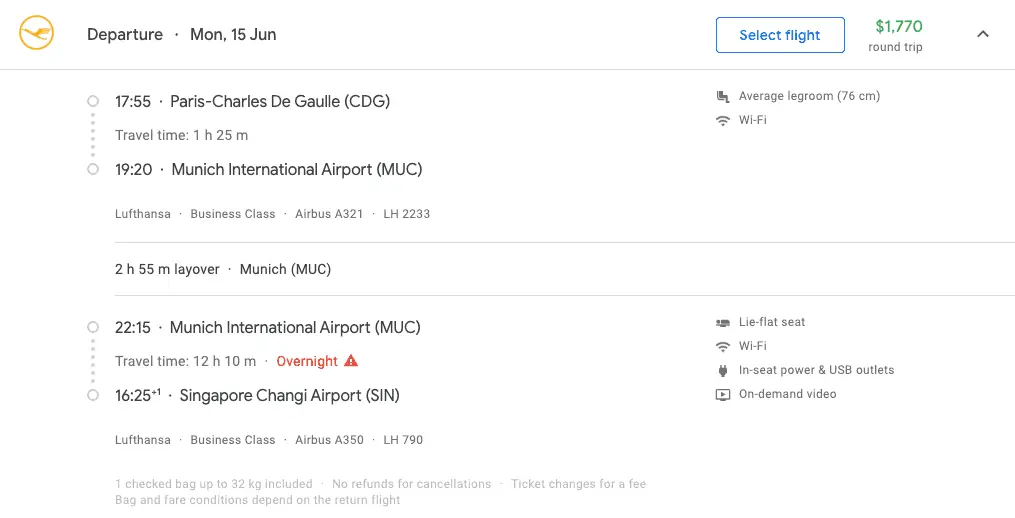
Task: Click the on-demand video icon
Action: point(723,394)
